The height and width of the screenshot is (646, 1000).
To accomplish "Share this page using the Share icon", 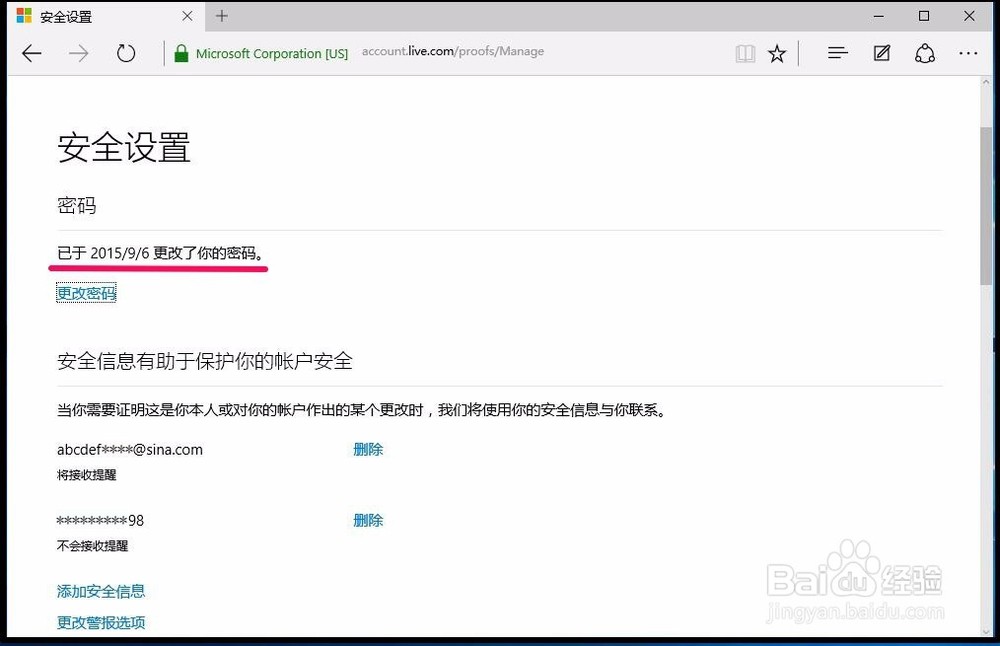I will click(925, 53).
